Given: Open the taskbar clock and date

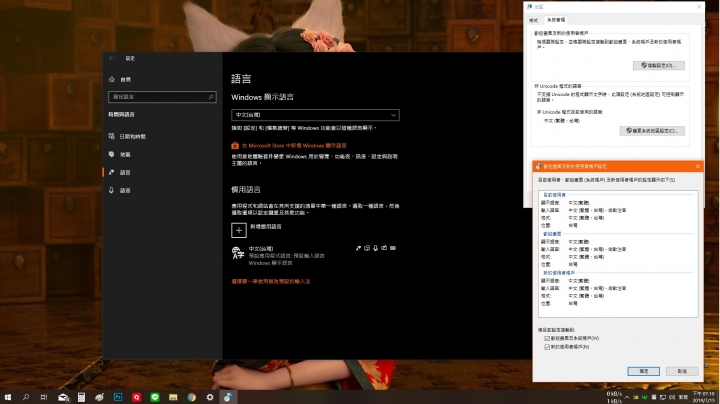Looking at the screenshot, I should coord(704,397).
